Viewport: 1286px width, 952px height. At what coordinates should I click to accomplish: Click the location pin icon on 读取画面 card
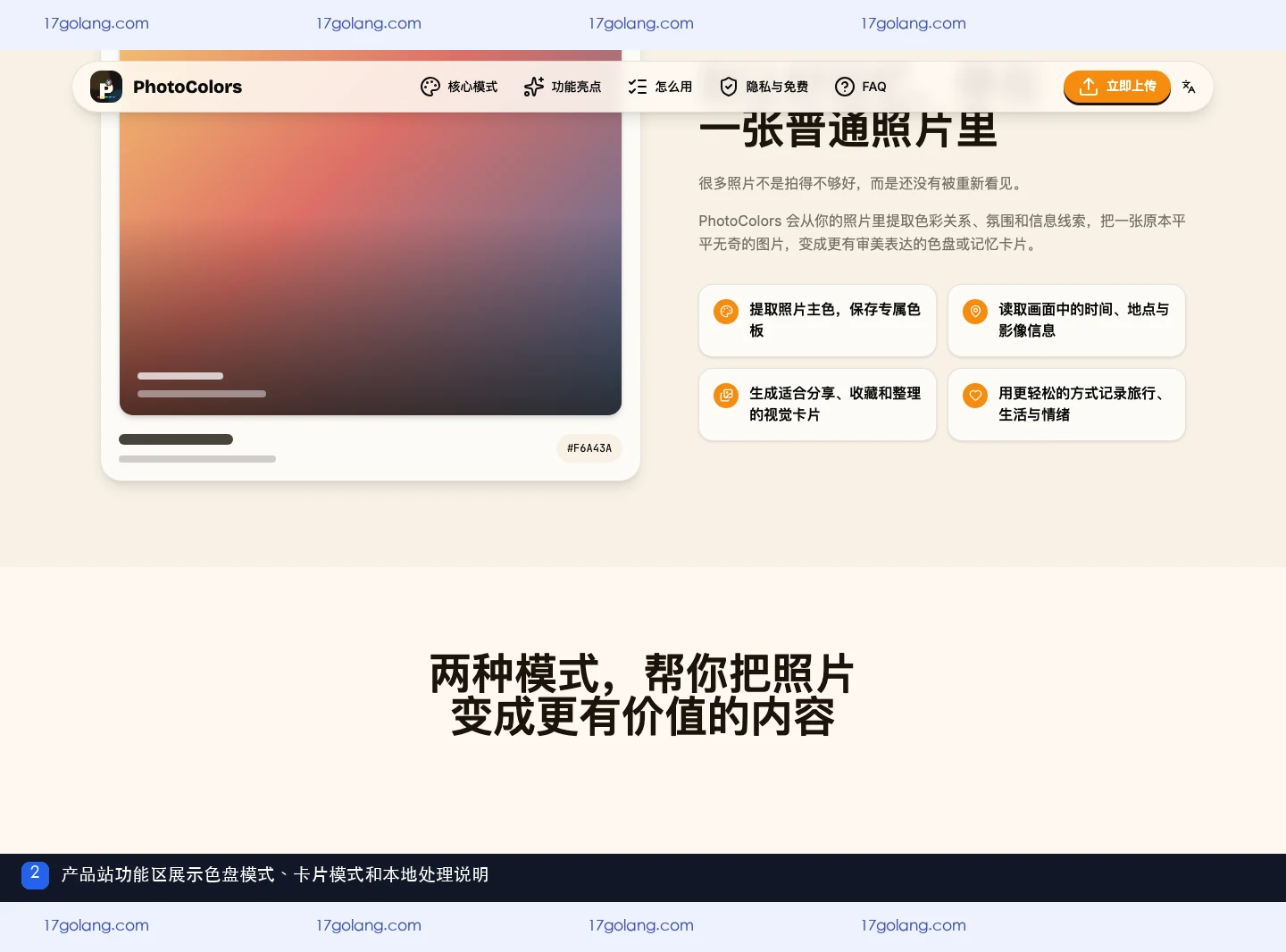point(975,312)
